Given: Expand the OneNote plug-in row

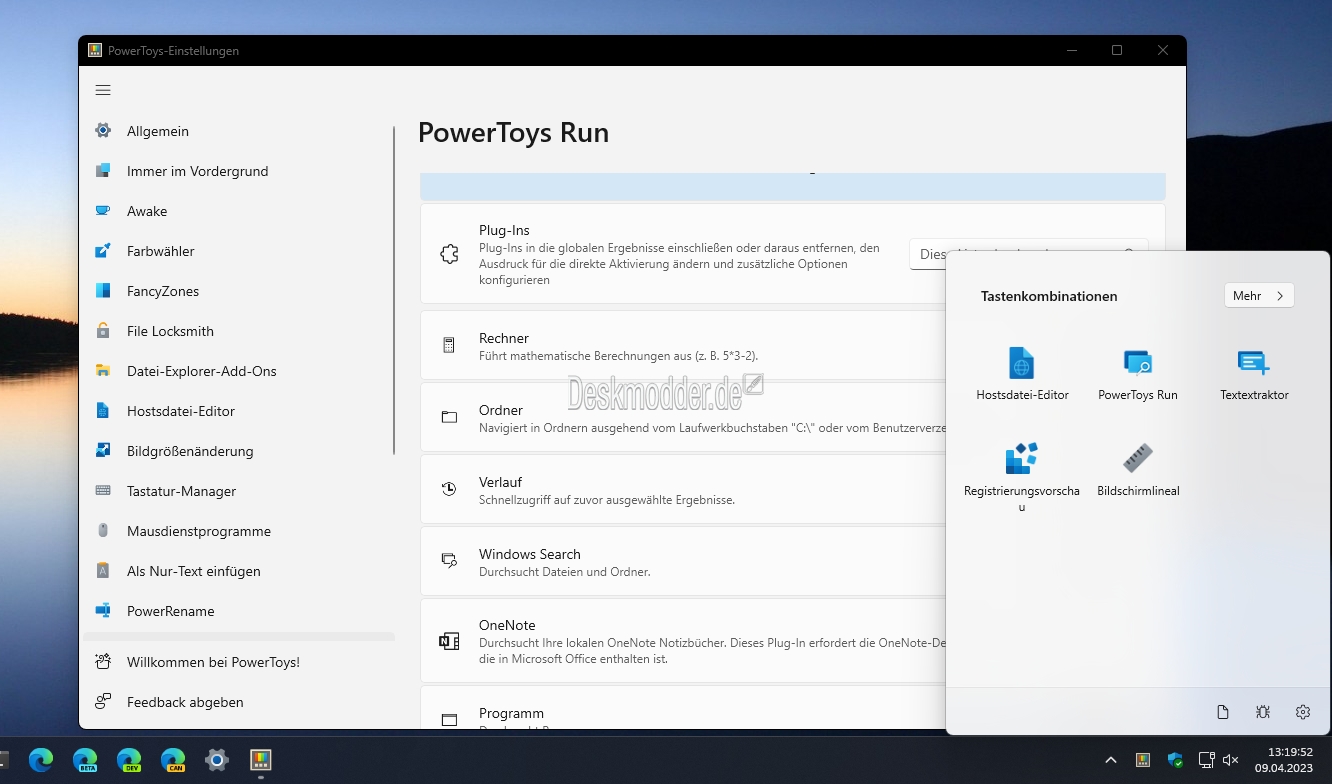Looking at the screenshot, I should (x=683, y=641).
